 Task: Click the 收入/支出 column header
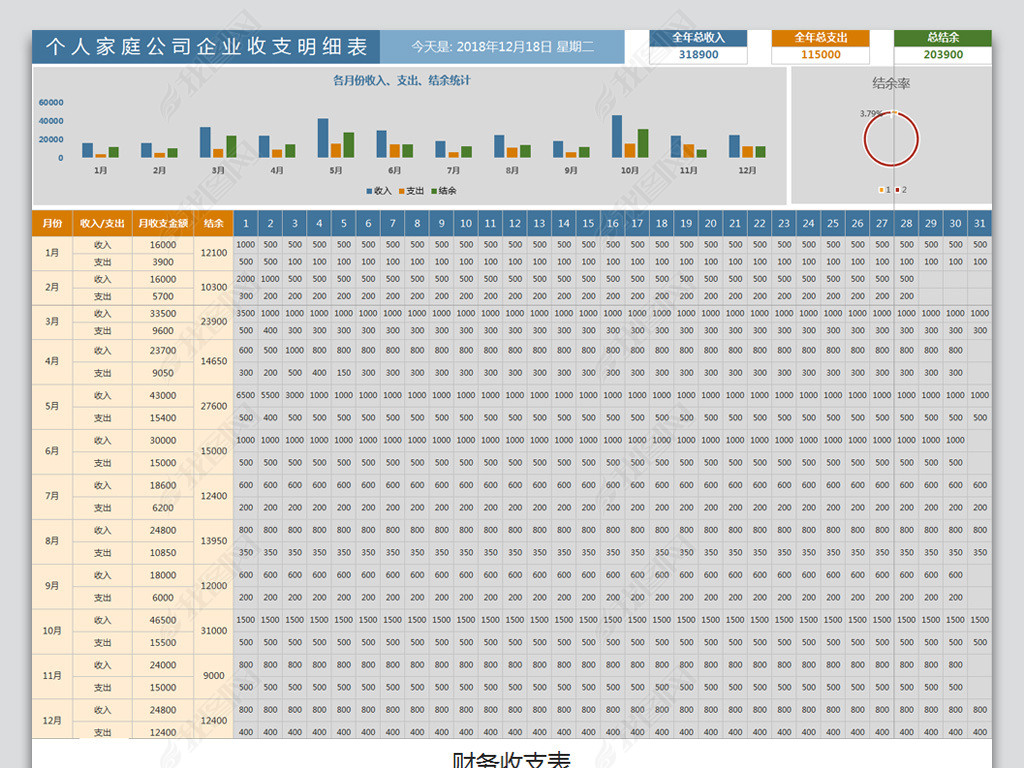tap(102, 223)
